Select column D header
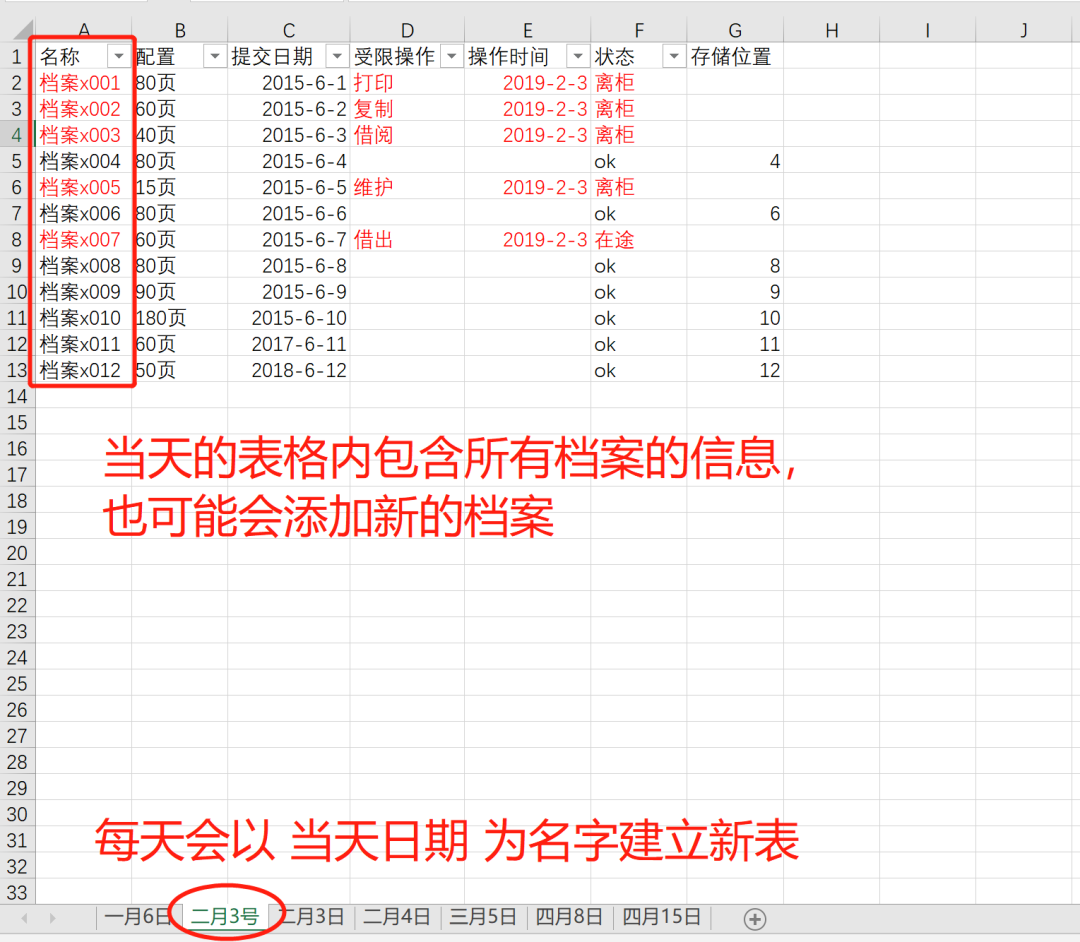 click(407, 31)
